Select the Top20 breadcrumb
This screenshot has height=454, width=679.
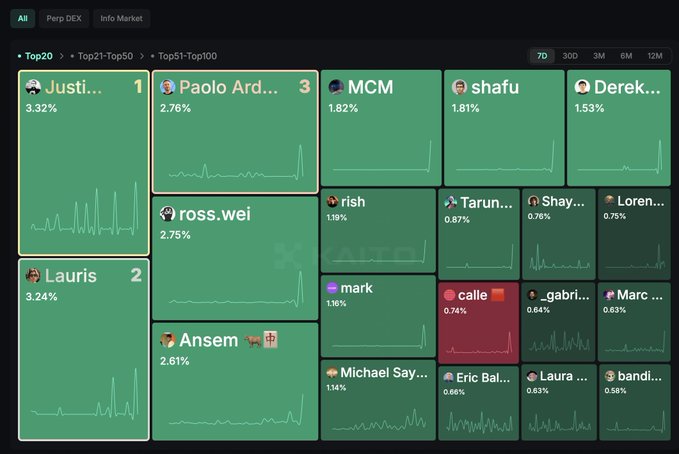[x=39, y=56]
